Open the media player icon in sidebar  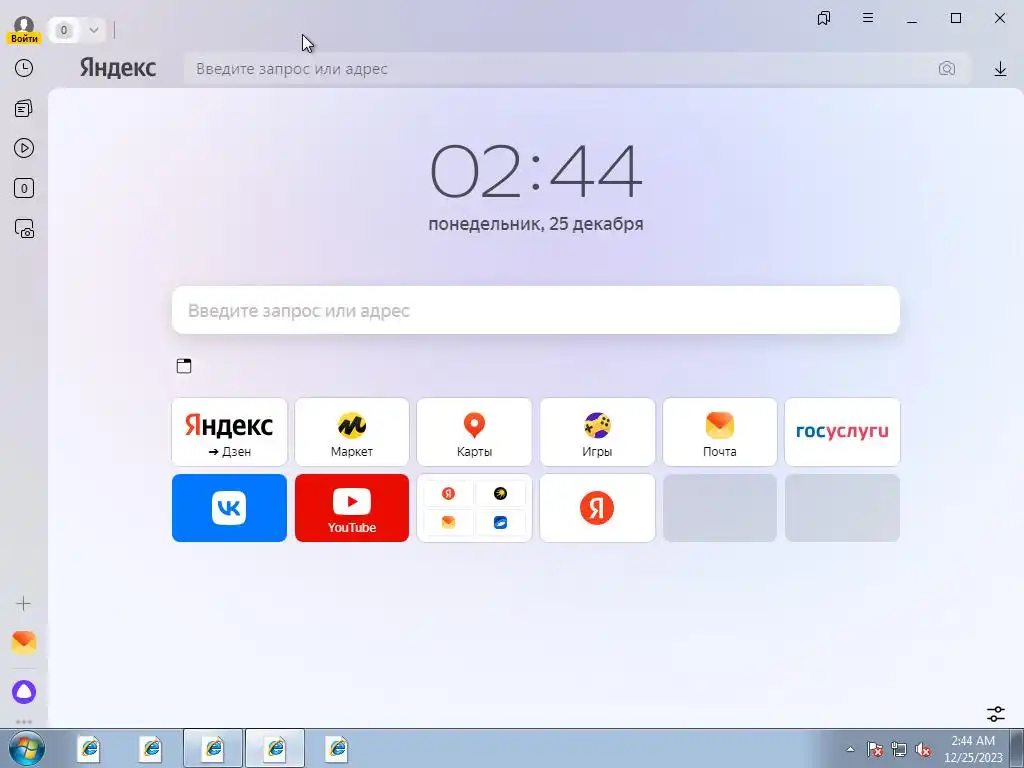pyautogui.click(x=24, y=148)
